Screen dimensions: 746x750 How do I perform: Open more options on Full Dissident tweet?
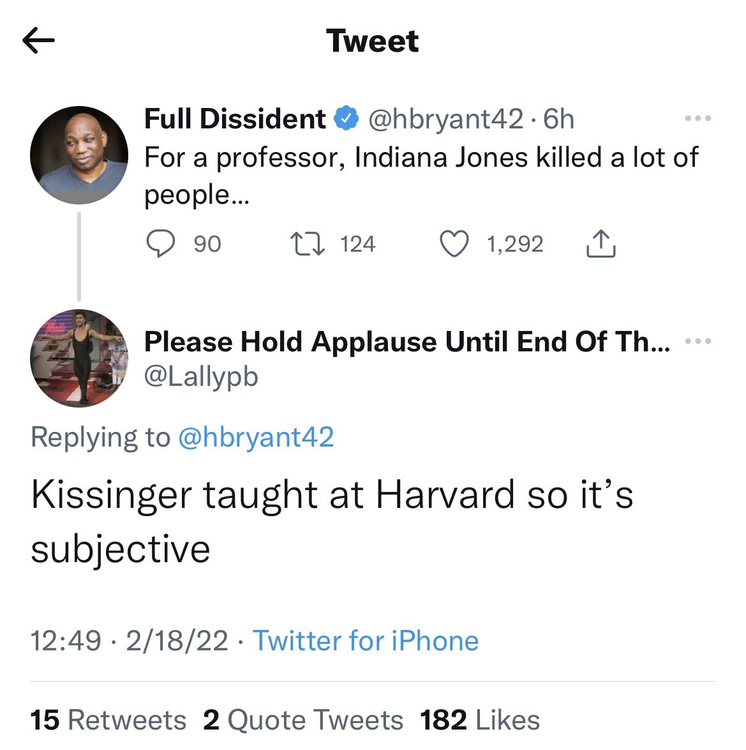coord(697,119)
